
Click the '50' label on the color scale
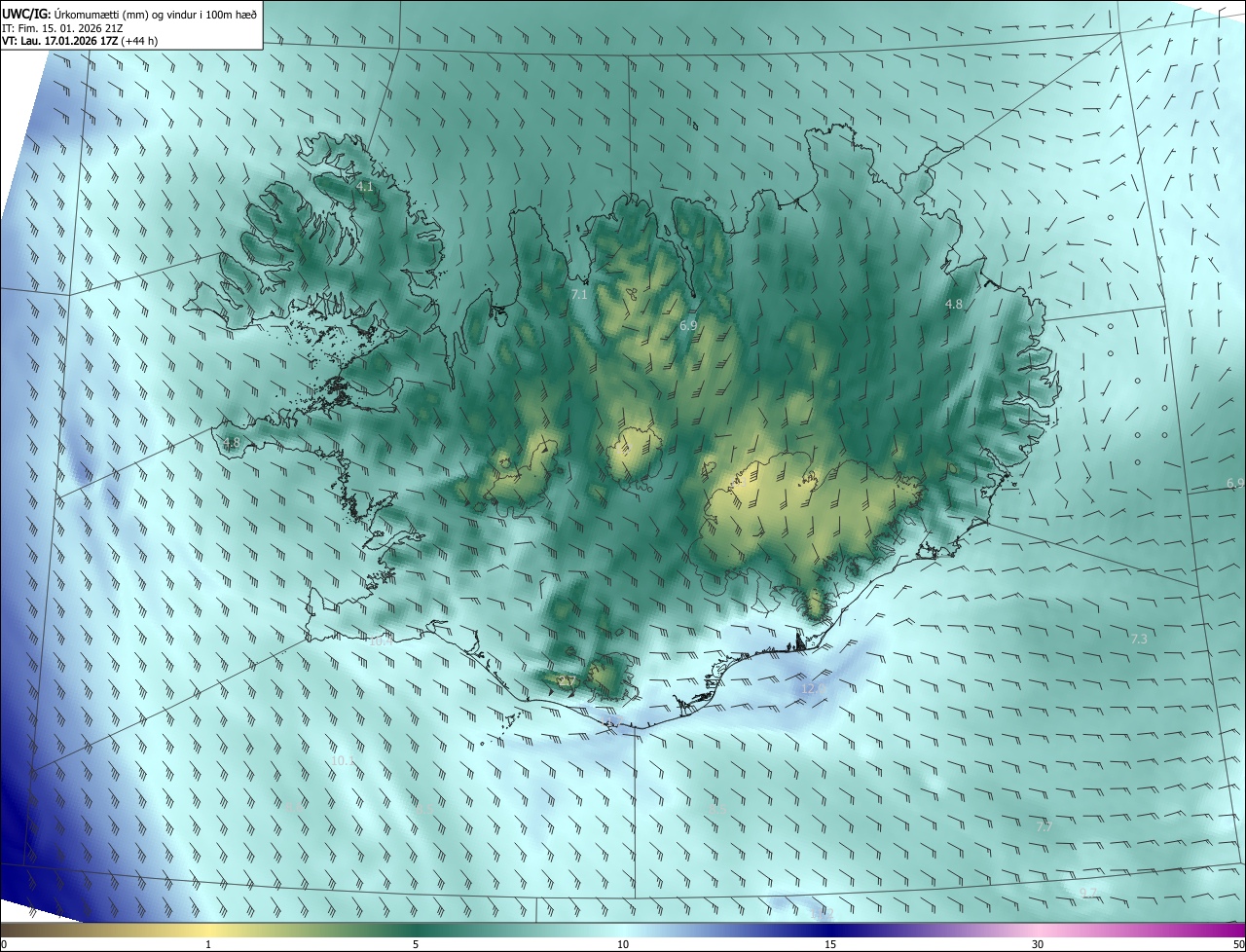[1238, 944]
